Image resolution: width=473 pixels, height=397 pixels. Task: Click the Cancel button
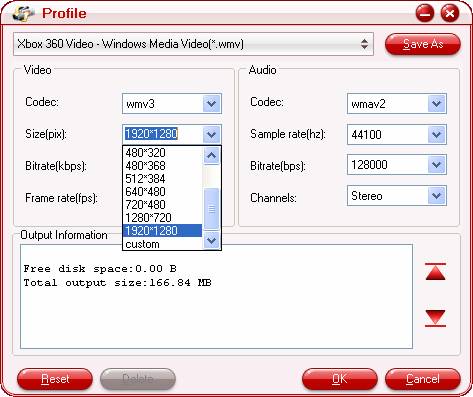(x=423, y=379)
